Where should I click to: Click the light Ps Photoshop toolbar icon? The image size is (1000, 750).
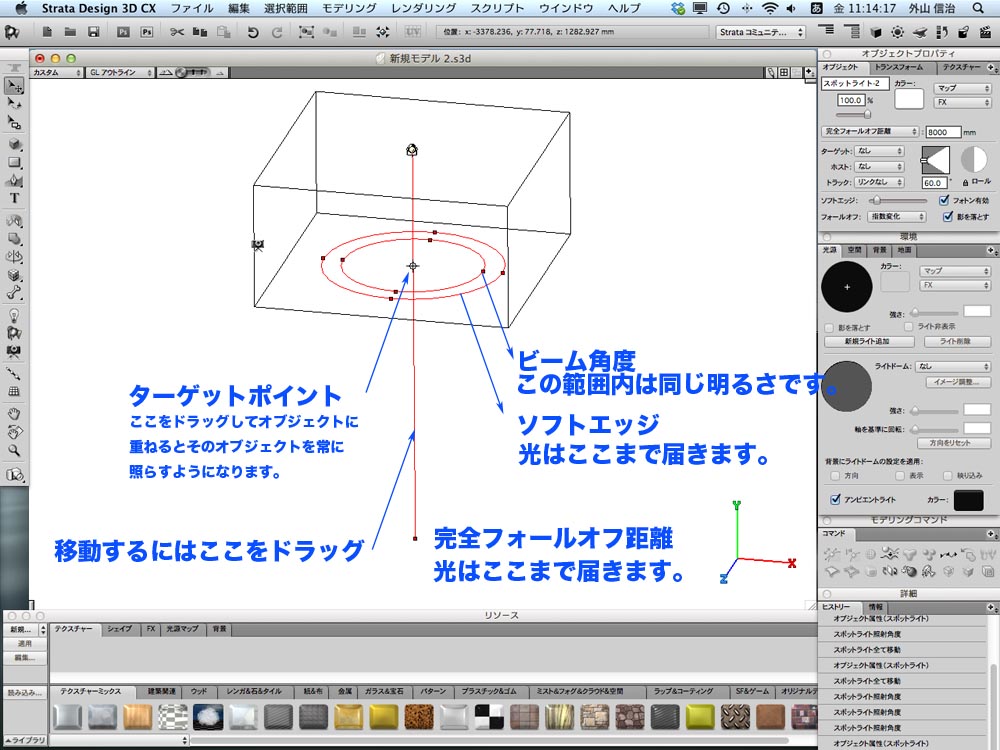pos(147,32)
